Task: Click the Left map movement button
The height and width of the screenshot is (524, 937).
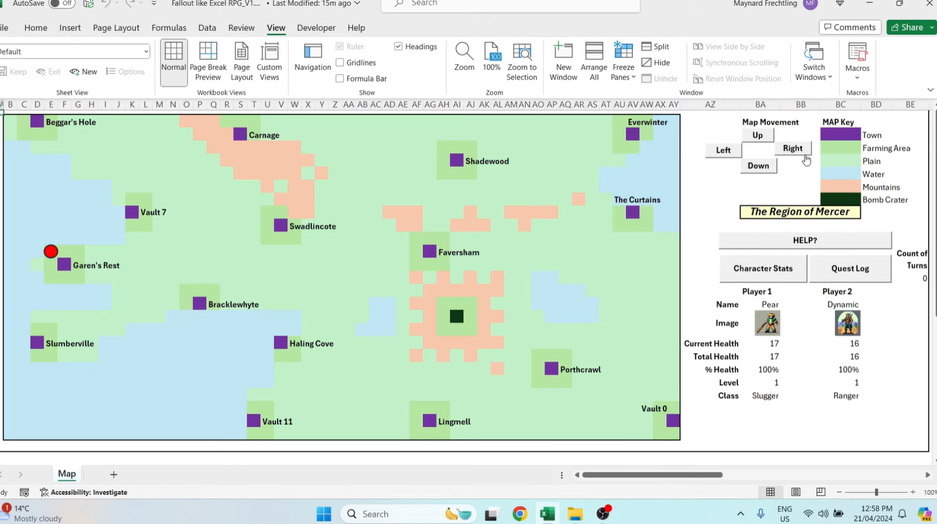Action: pos(723,150)
